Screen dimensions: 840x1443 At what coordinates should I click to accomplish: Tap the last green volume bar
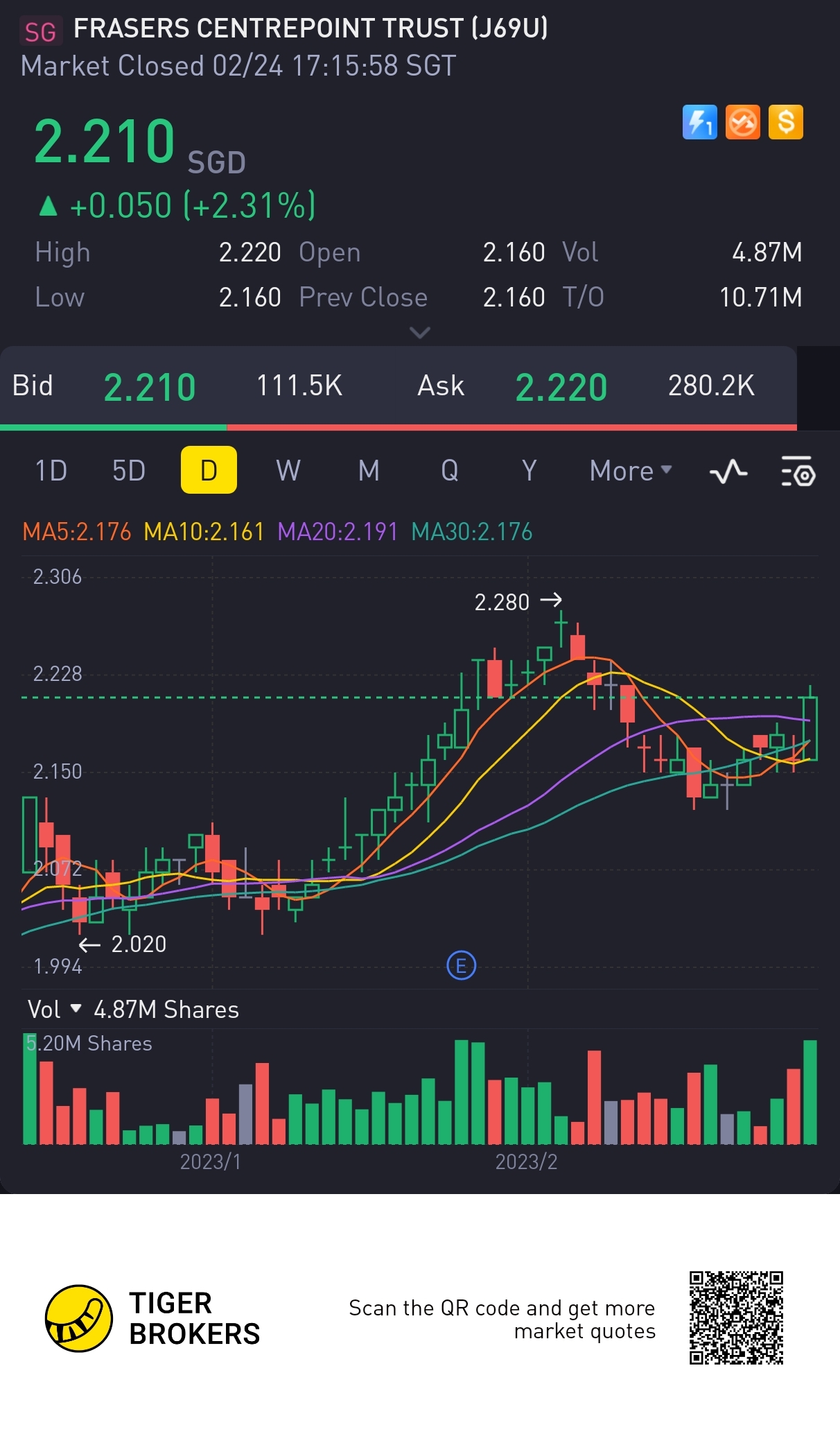[x=810, y=1092]
